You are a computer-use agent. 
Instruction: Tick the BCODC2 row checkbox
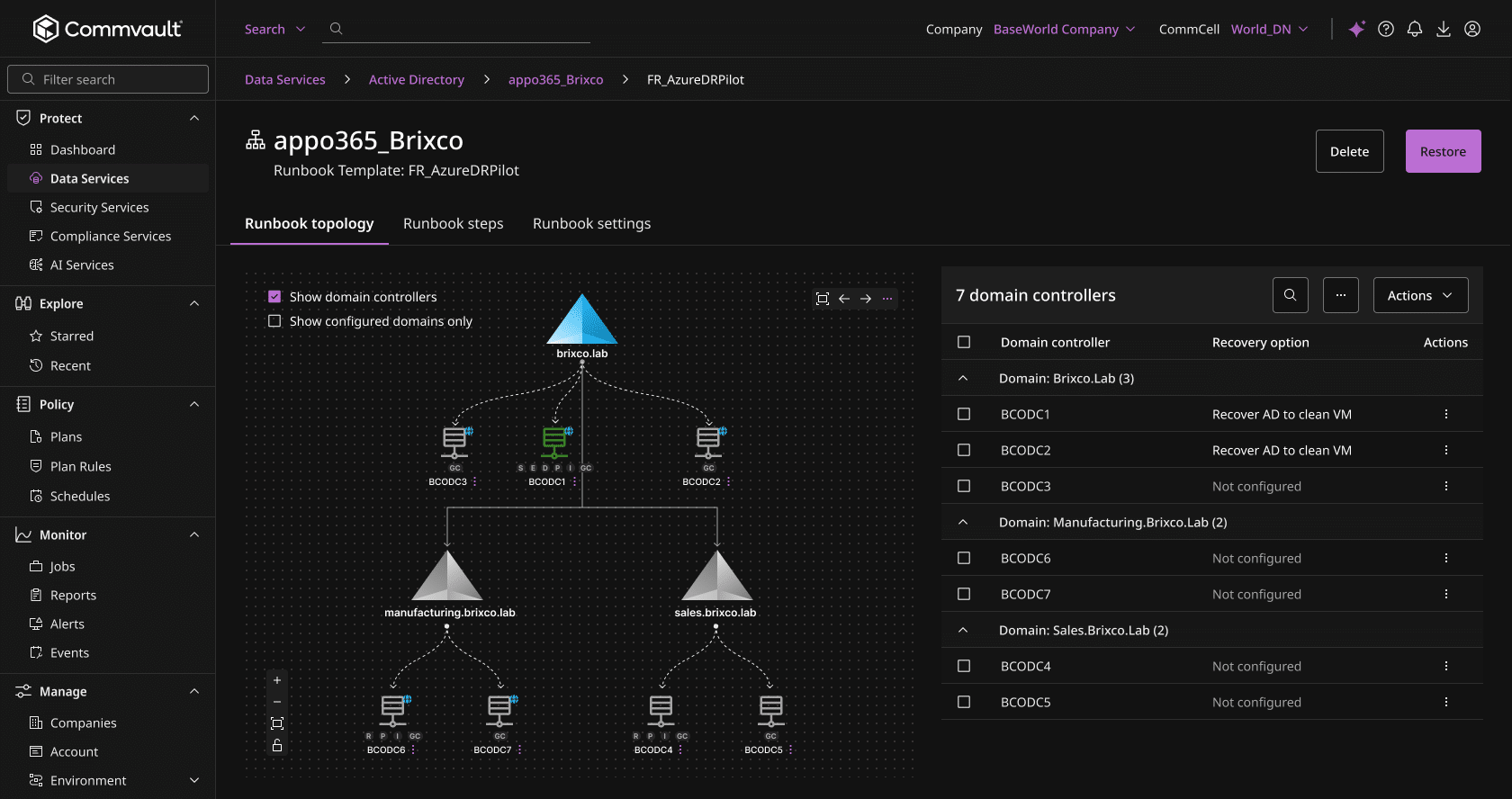pos(964,450)
